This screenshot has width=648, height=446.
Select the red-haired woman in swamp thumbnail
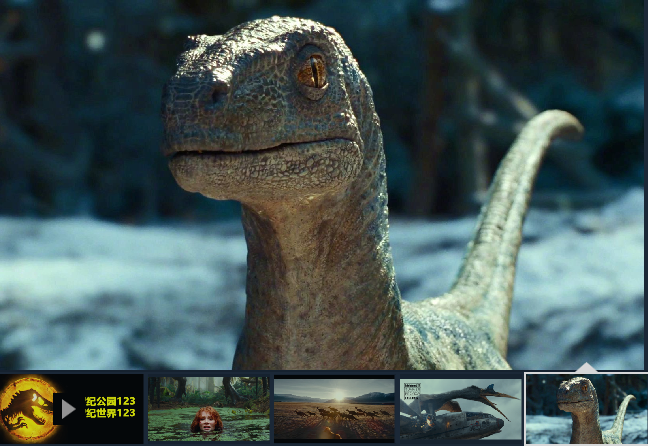pyautogui.click(x=209, y=409)
